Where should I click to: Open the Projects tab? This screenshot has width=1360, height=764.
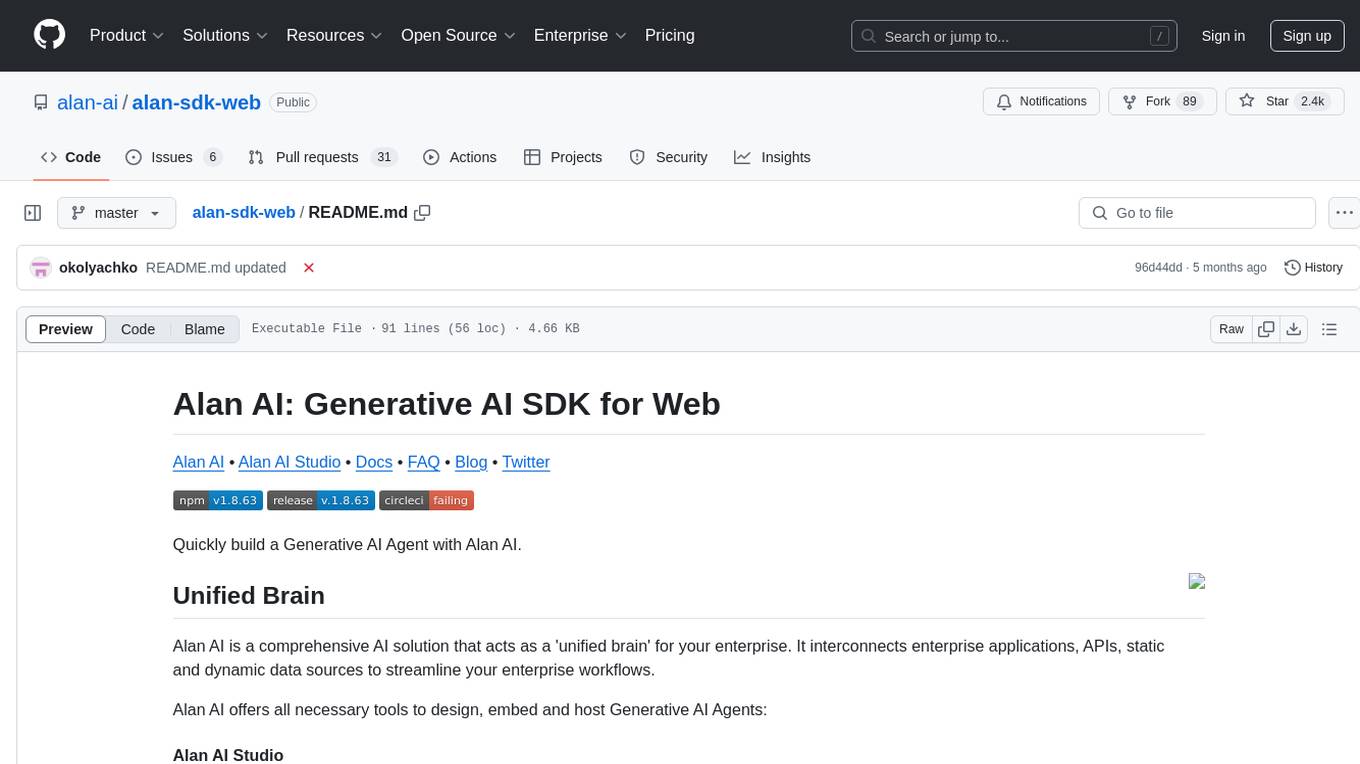[x=563, y=157]
